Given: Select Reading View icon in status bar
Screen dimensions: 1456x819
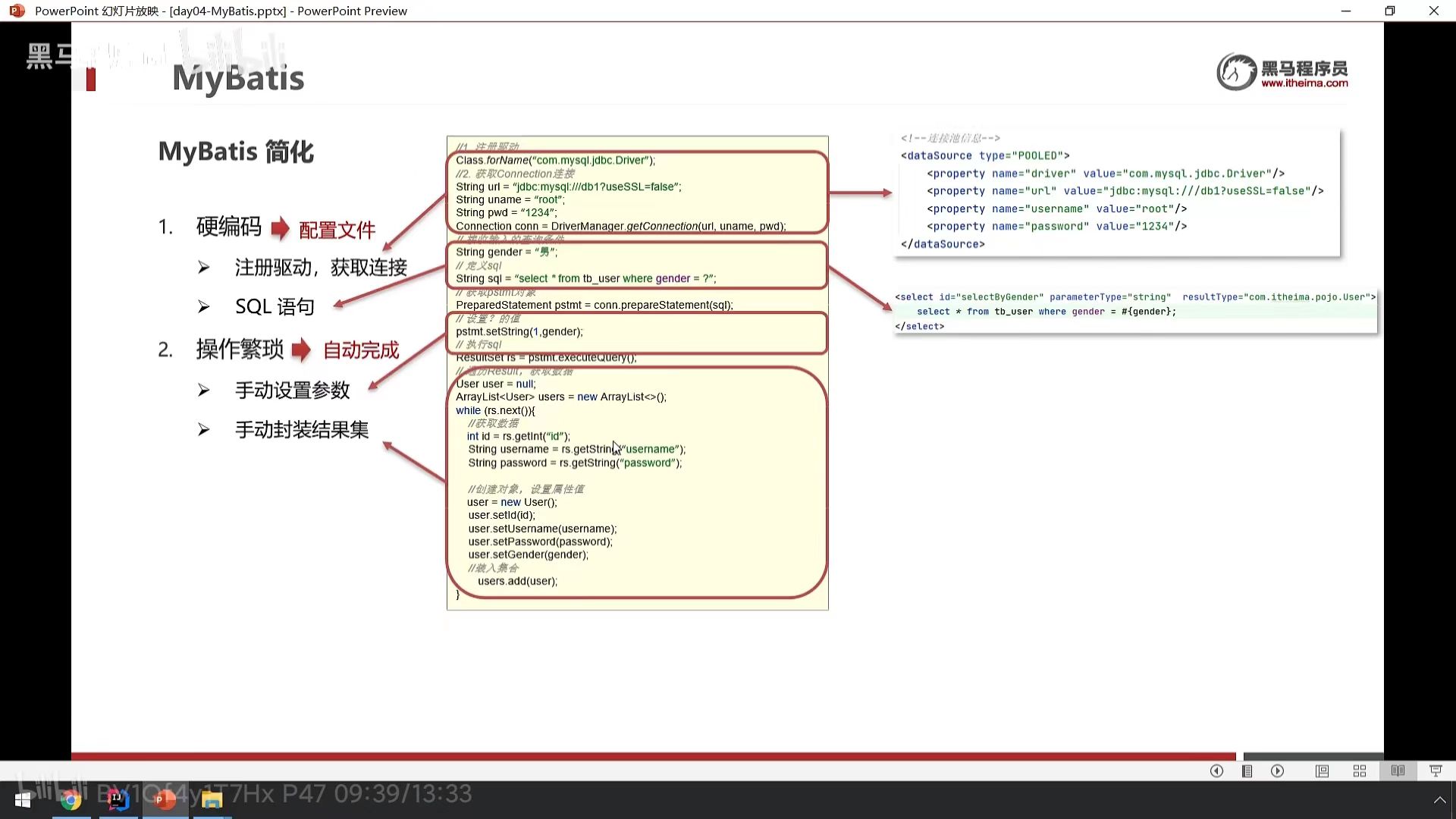Looking at the screenshot, I should 1398,771.
